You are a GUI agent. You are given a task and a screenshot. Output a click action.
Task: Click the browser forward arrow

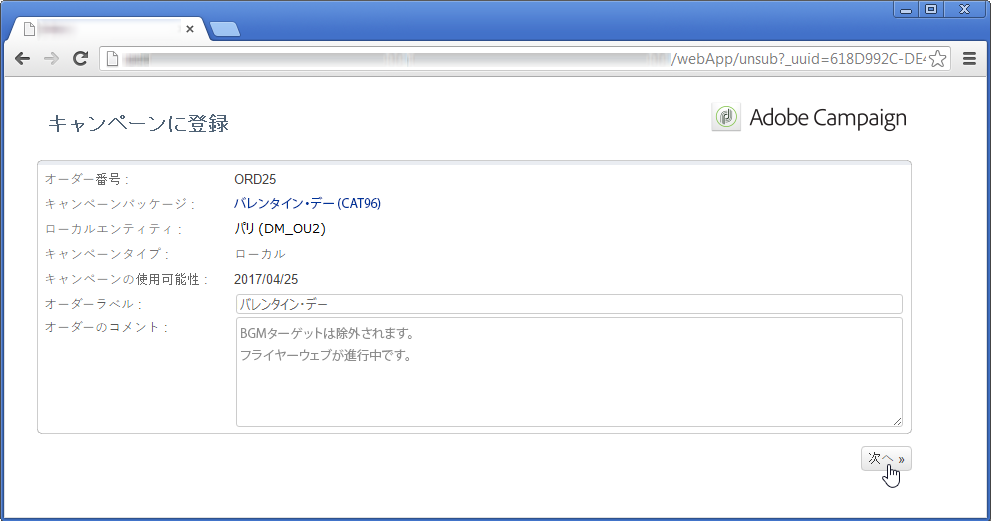[x=51, y=59]
